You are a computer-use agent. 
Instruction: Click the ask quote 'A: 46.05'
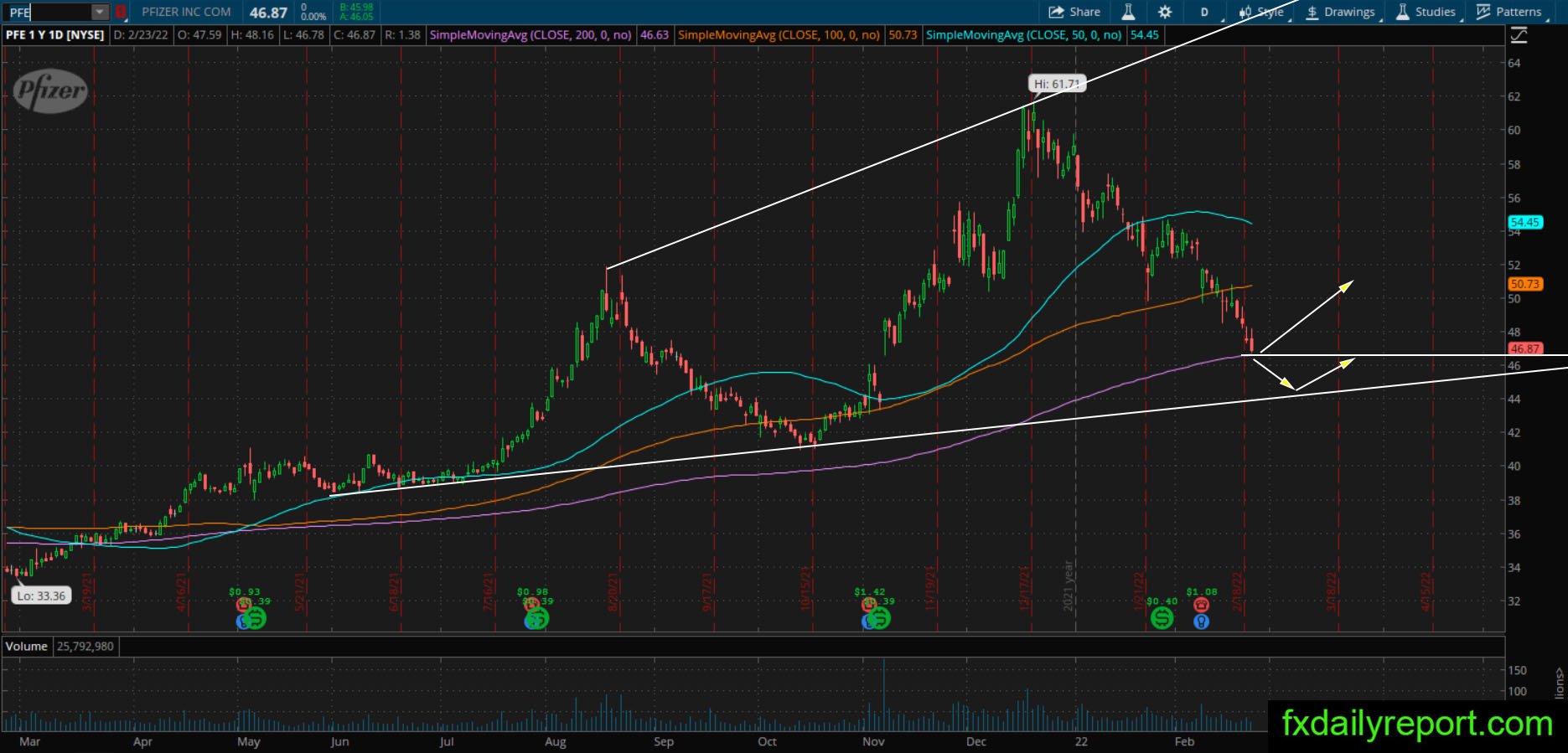pos(357,17)
